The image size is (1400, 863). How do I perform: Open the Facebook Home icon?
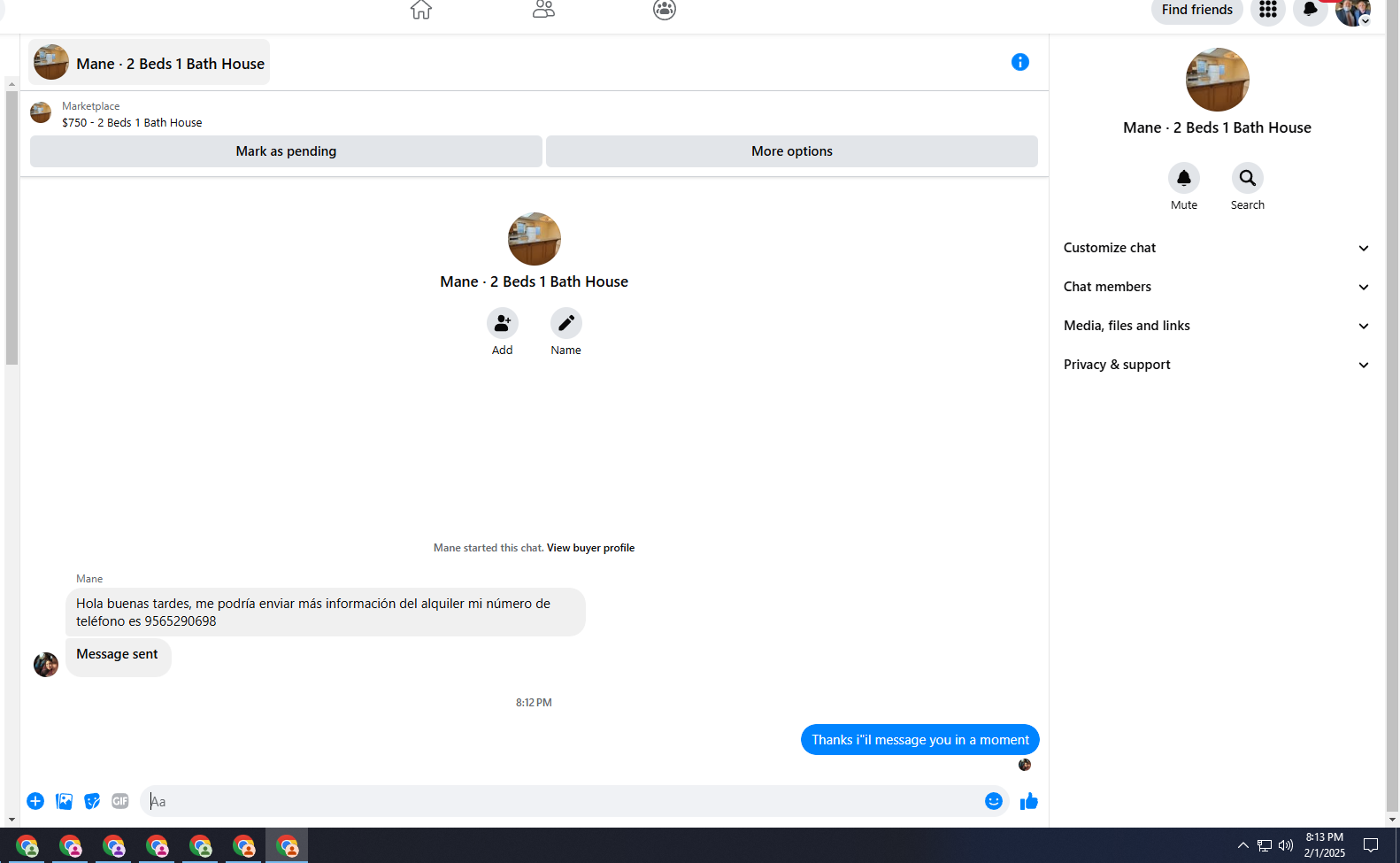click(421, 9)
